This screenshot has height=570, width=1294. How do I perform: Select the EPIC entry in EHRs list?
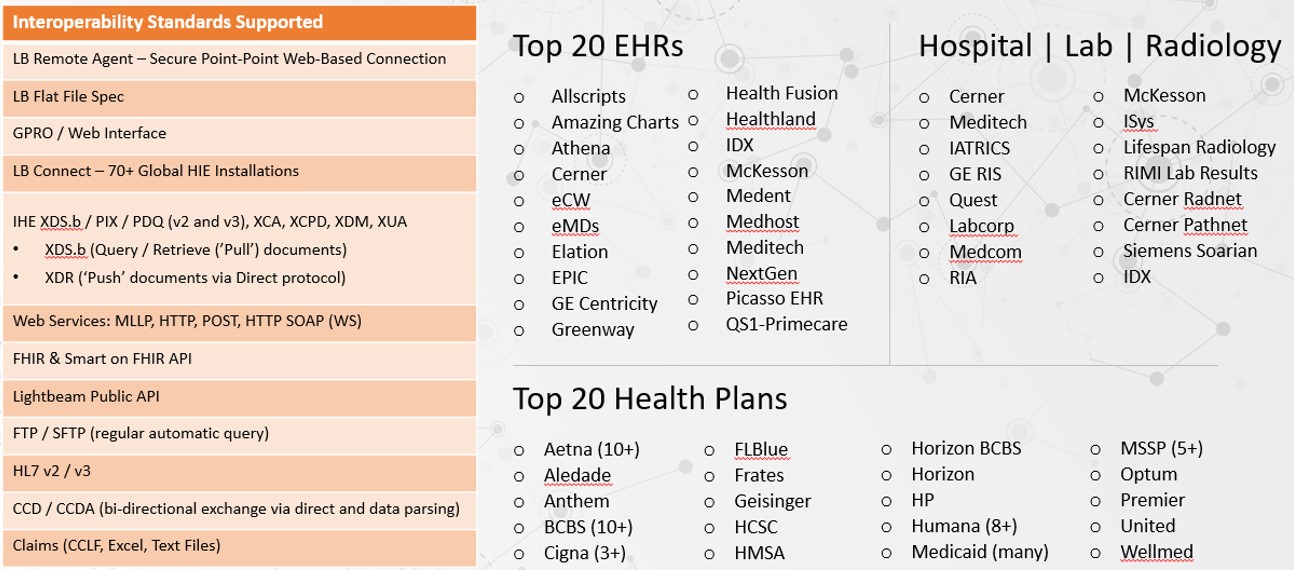[570, 278]
